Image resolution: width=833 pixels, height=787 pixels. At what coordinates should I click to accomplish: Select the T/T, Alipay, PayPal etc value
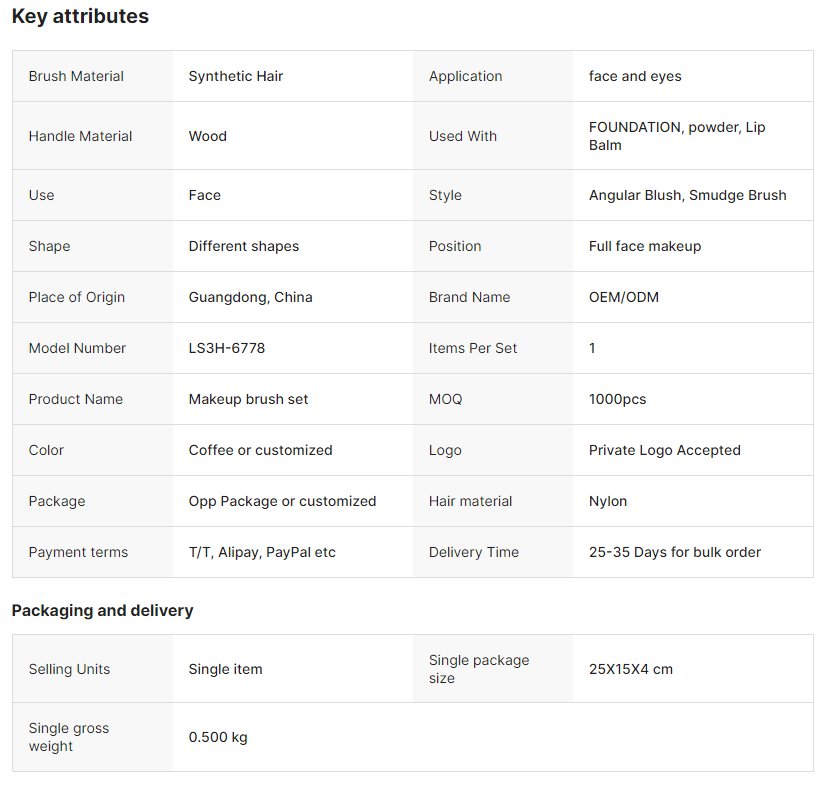(262, 552)
